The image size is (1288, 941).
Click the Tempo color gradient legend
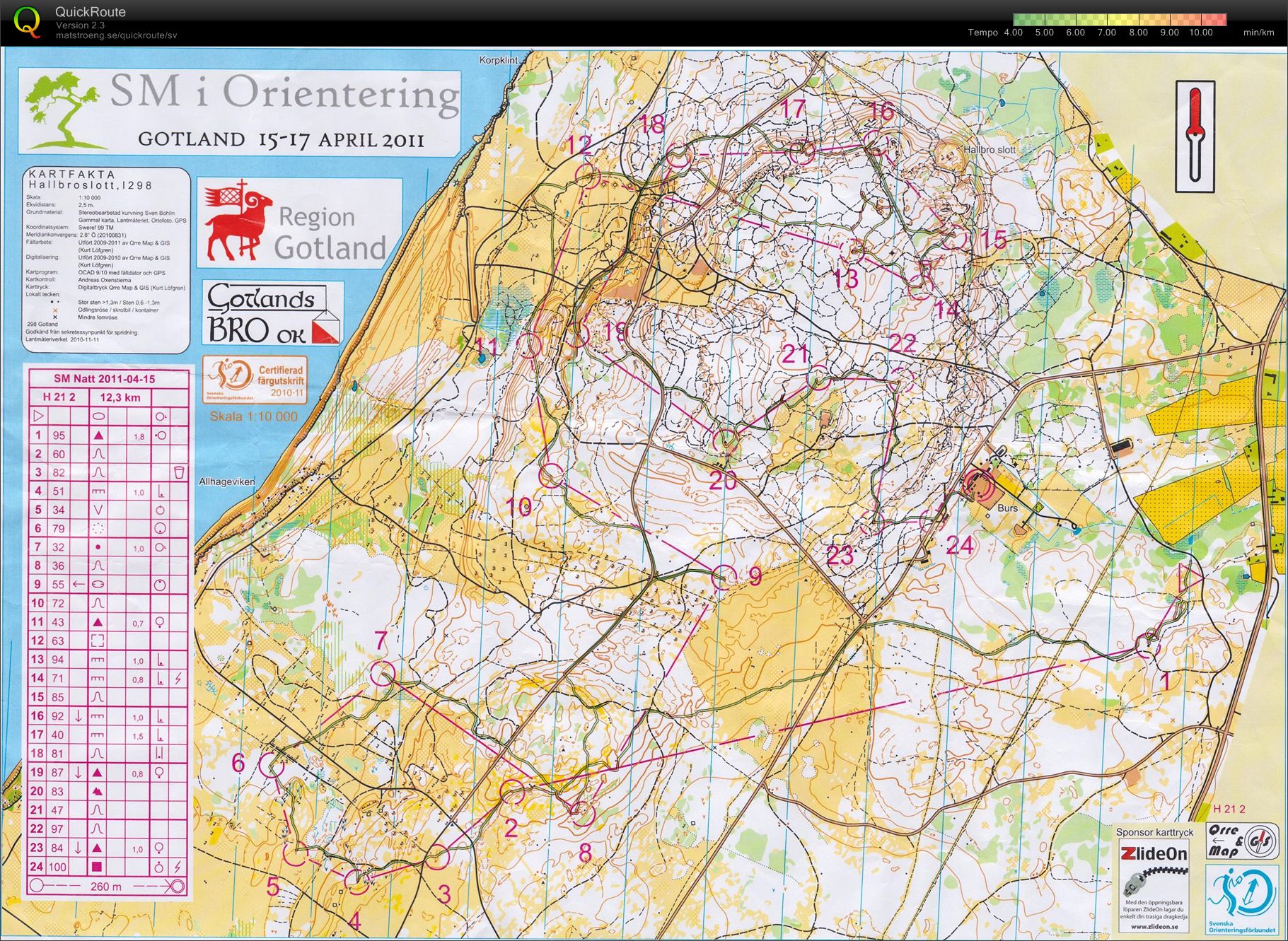(1120, 20)
